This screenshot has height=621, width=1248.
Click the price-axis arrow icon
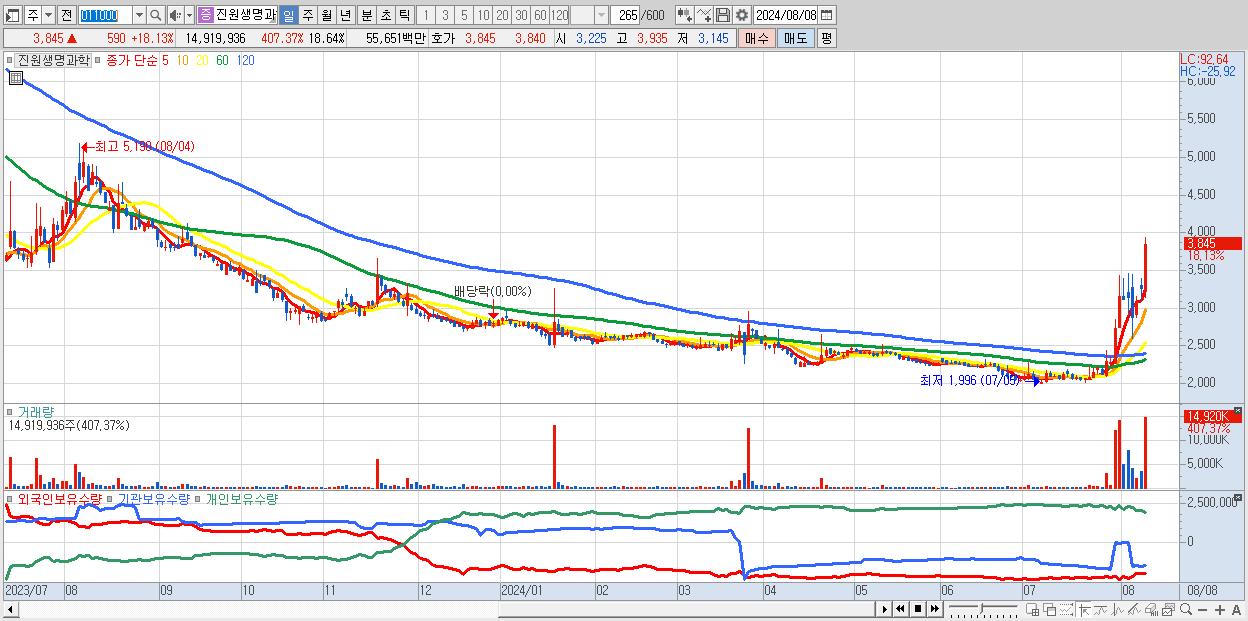coord(1084,609)
